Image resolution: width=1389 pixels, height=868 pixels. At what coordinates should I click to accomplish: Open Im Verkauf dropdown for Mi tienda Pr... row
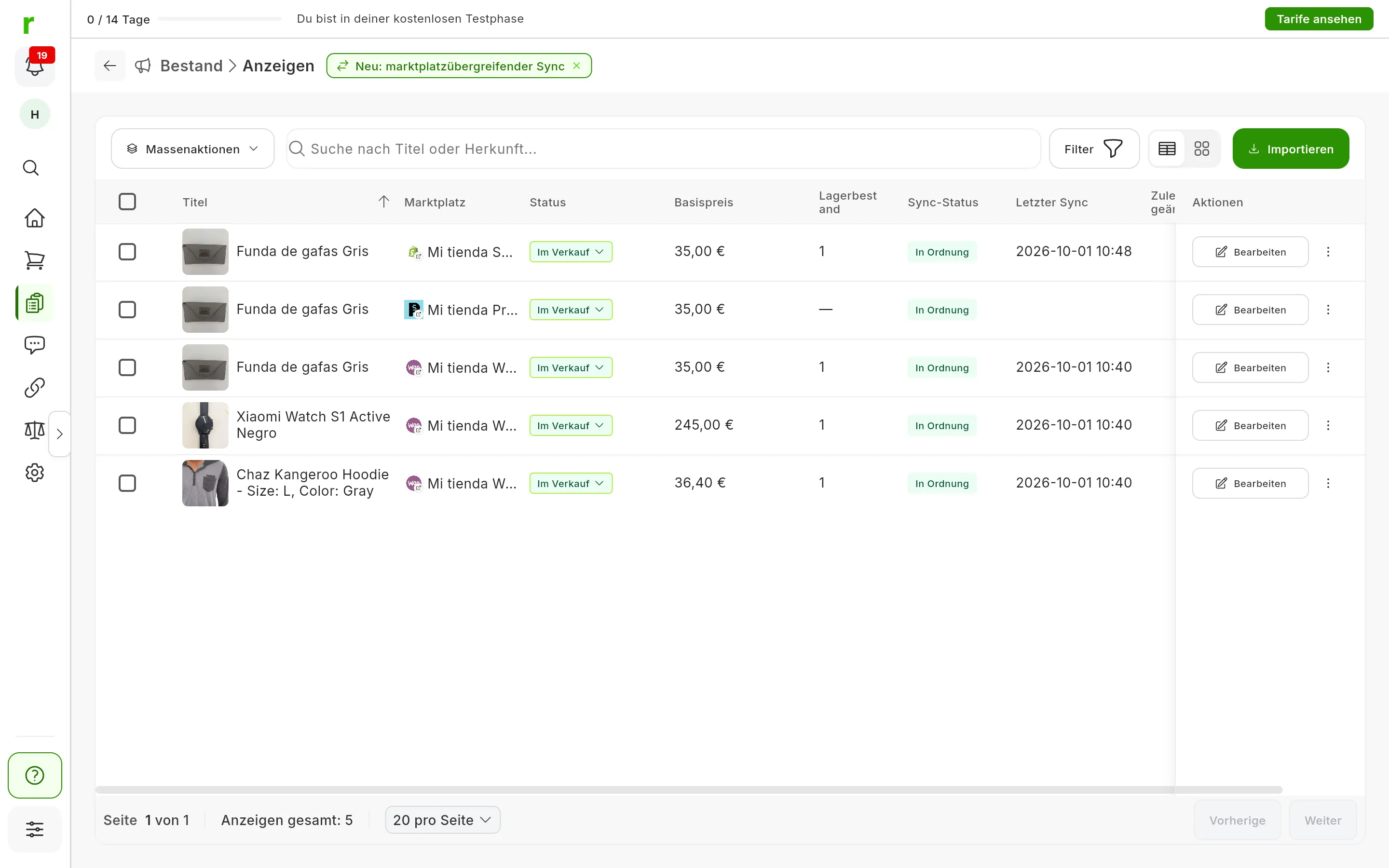(x=571, y=310)
